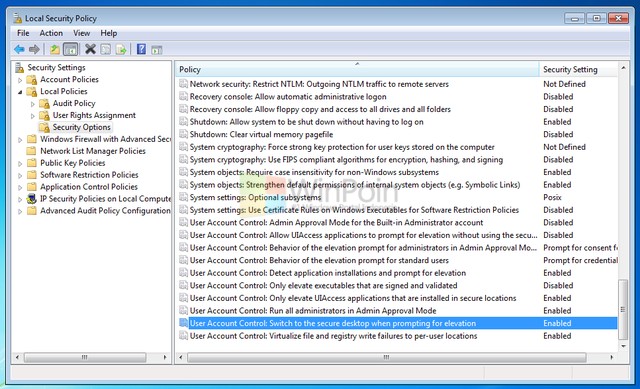Sort by the Security Setting column header
Viewport: 640px width, 389px height.
tap(578, 69)
